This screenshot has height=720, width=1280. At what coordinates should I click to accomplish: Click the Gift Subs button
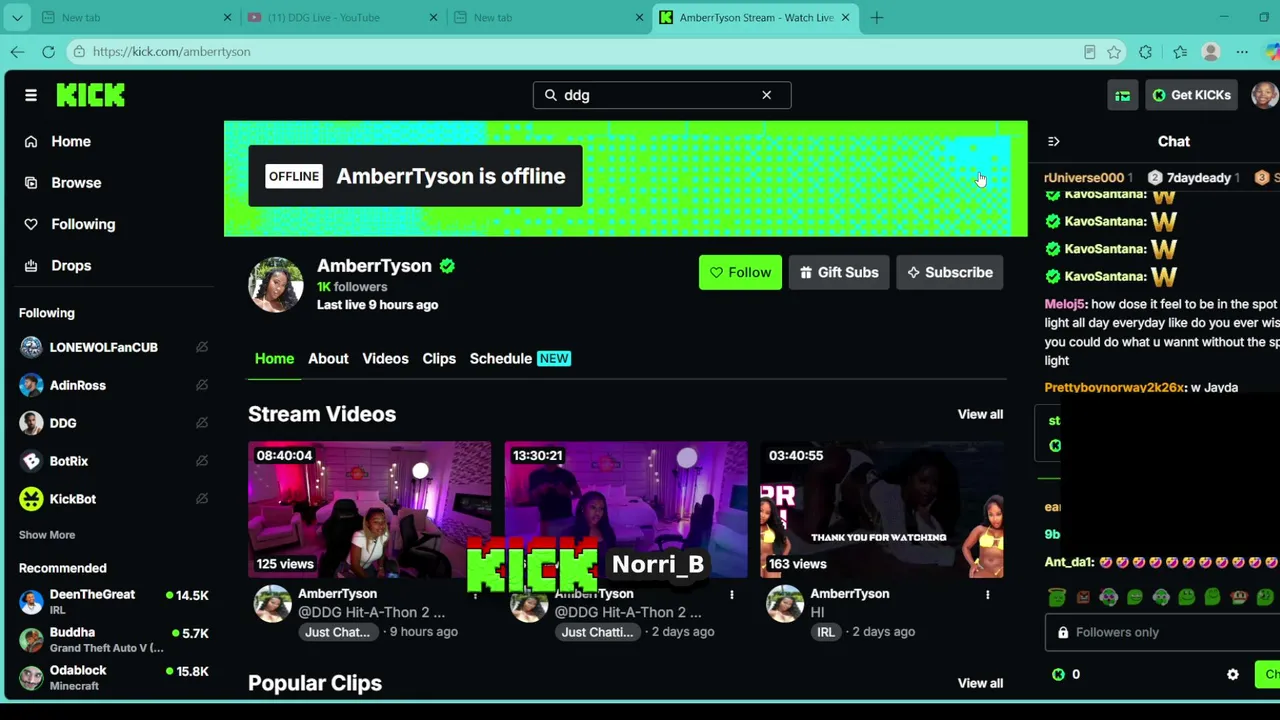(839, 272)
